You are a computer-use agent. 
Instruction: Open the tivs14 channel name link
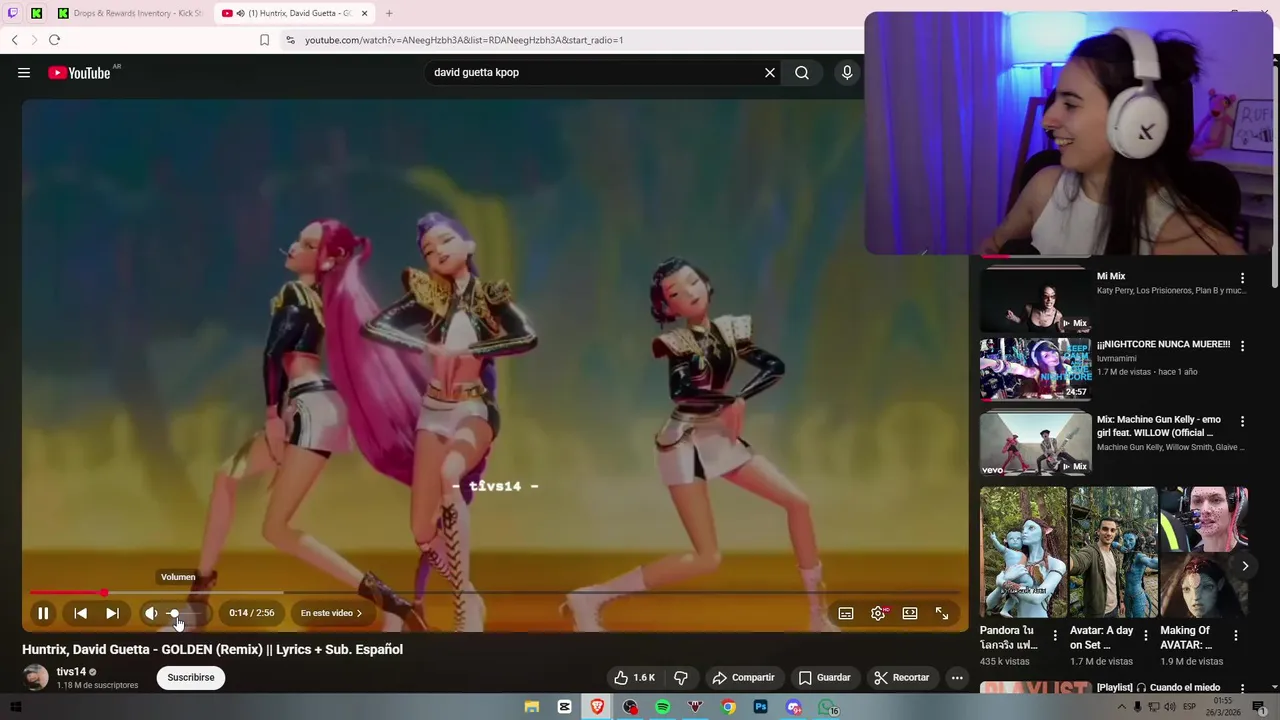click(71, 672)
